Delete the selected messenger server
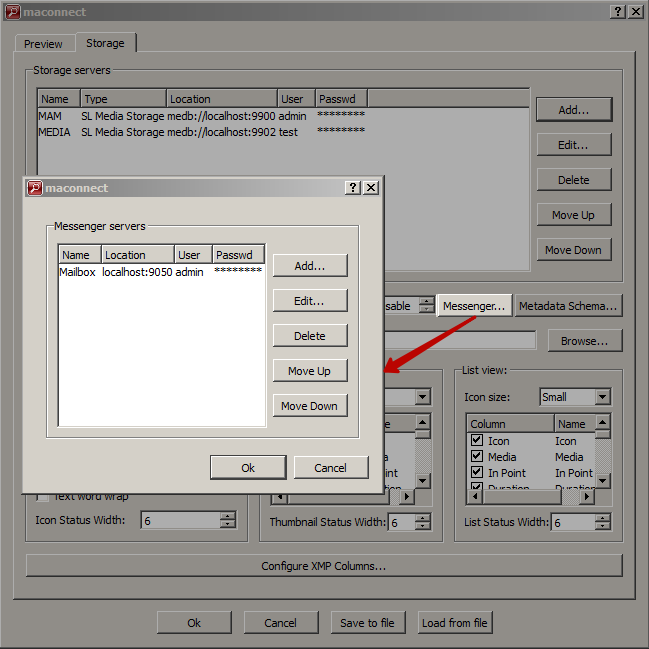The height and width of the screenshot is (649, 649). point(310,336)
